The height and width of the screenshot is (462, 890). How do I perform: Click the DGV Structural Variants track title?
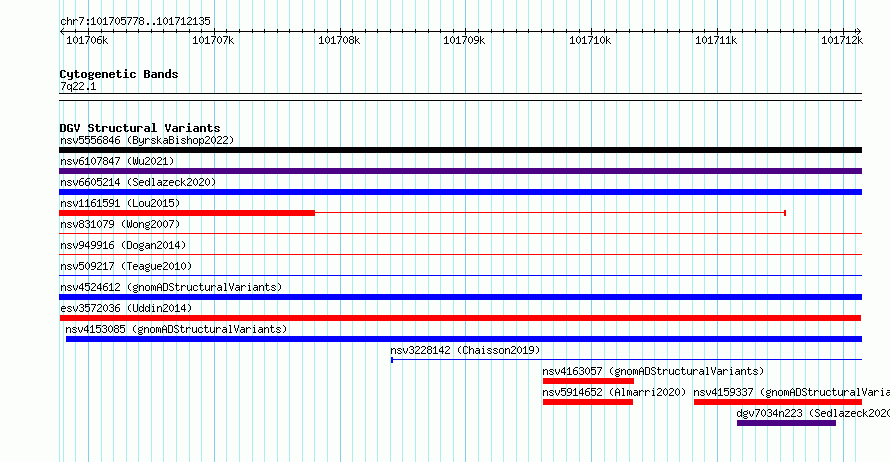click(x=140, y=128)
